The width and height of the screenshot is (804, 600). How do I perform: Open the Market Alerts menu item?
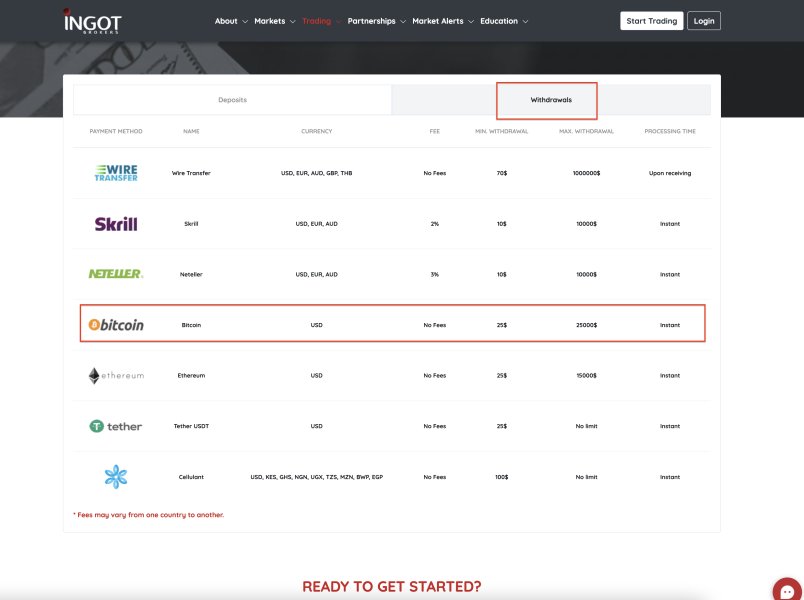(438, 21)
